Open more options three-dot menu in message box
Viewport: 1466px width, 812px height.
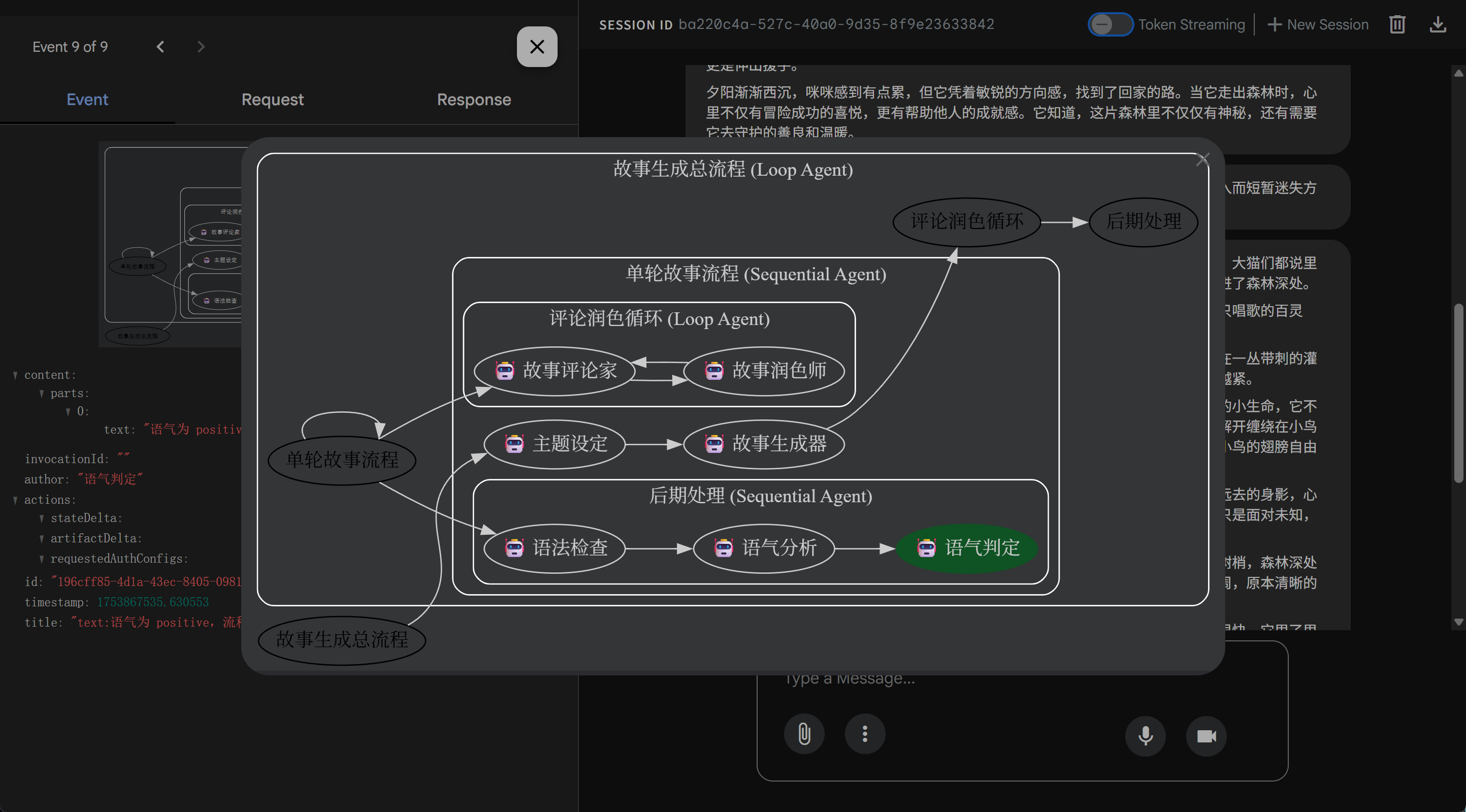865,733
